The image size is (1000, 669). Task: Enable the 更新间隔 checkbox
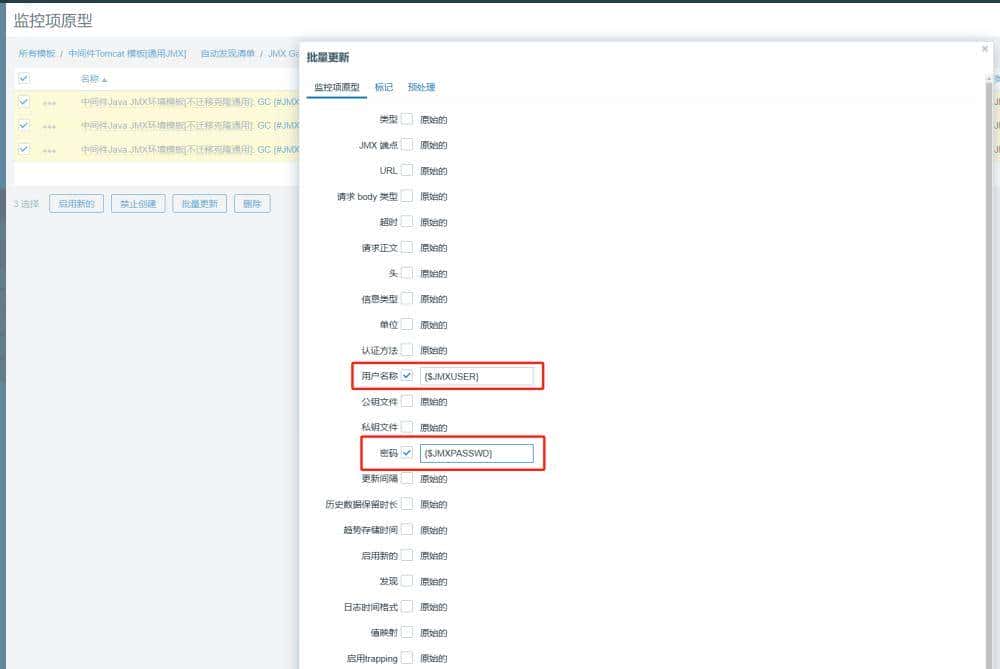click(407, 478)
